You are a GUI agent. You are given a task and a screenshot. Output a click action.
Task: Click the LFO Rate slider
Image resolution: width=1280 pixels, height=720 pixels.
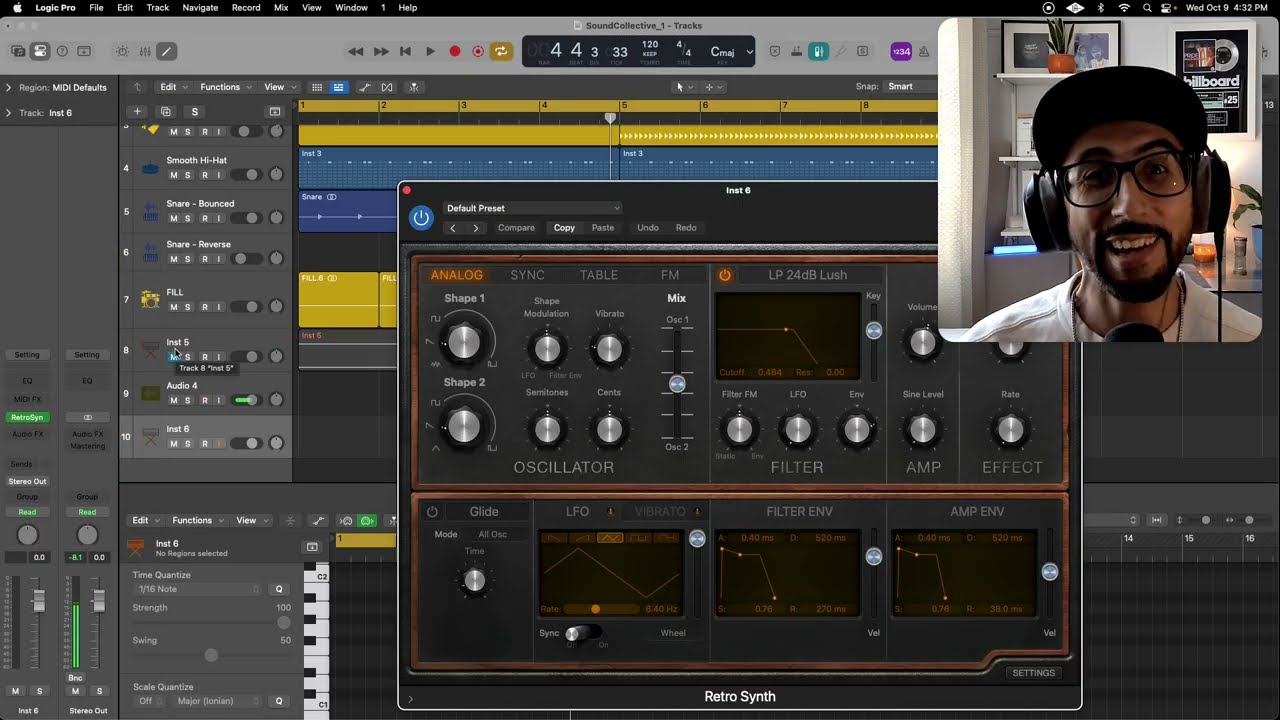click(x=601, y=609)
